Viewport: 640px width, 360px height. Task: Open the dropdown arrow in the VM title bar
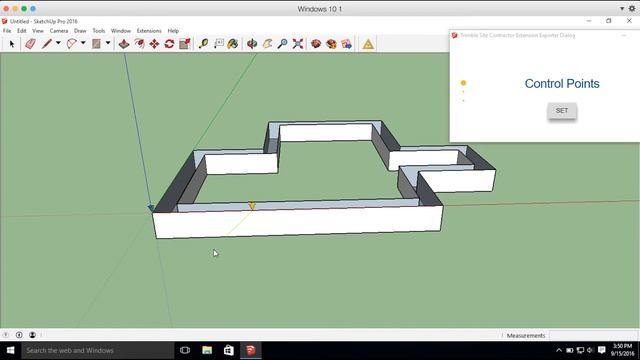click(x=622, y=9)
